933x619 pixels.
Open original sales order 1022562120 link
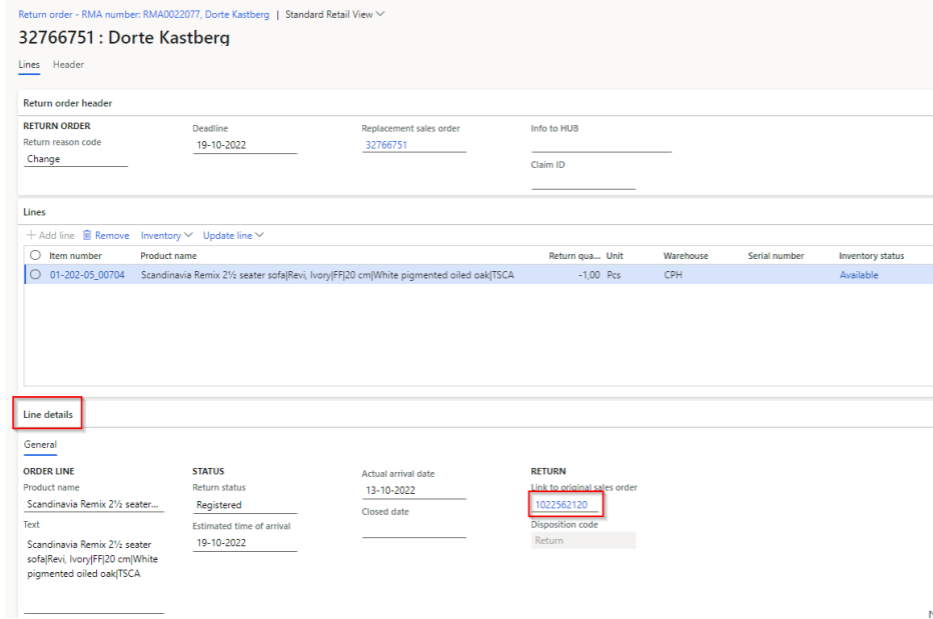pyautogui.click(x=561, y=505)
